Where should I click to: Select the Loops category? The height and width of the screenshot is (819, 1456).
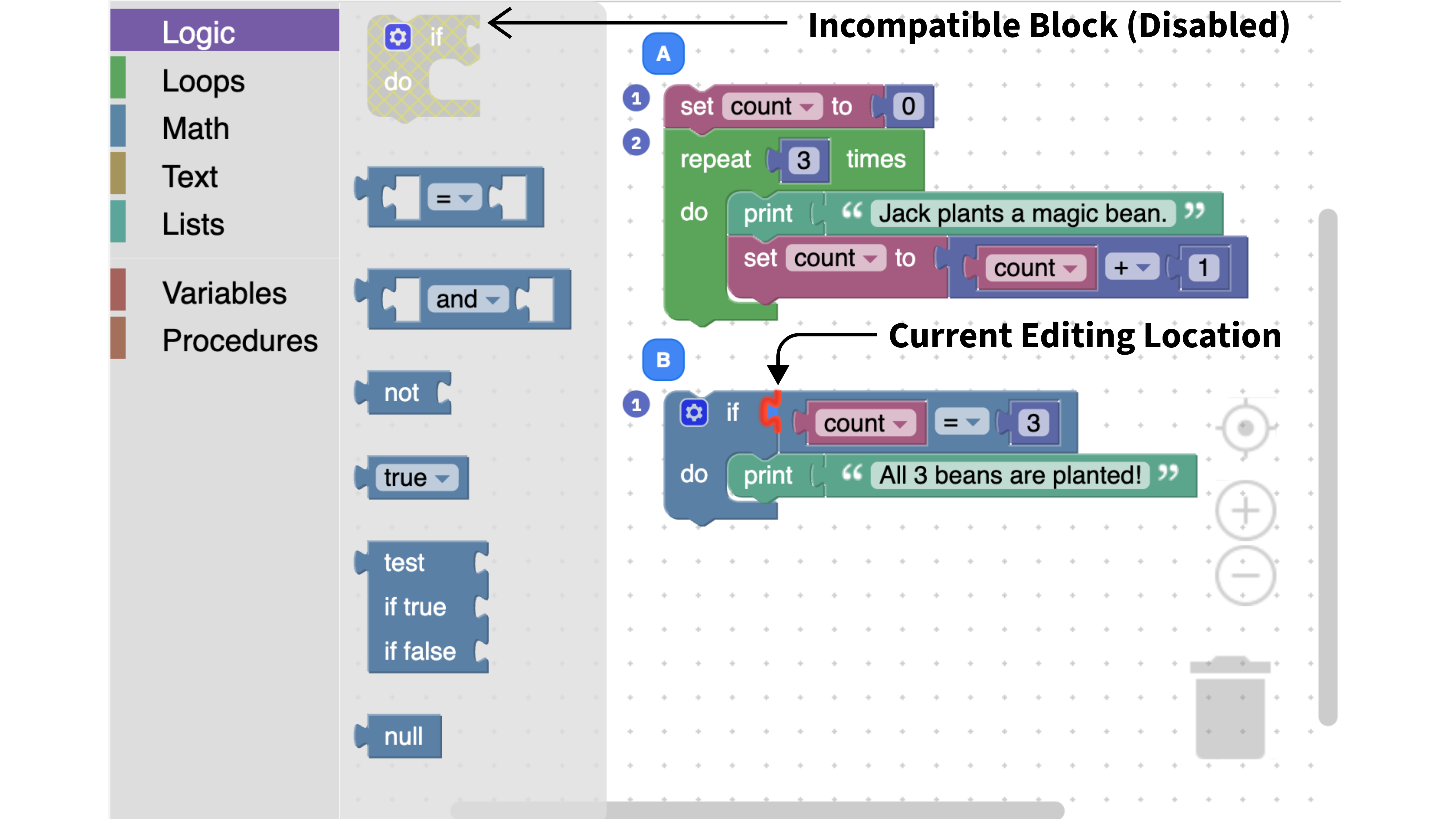(203, 81)
